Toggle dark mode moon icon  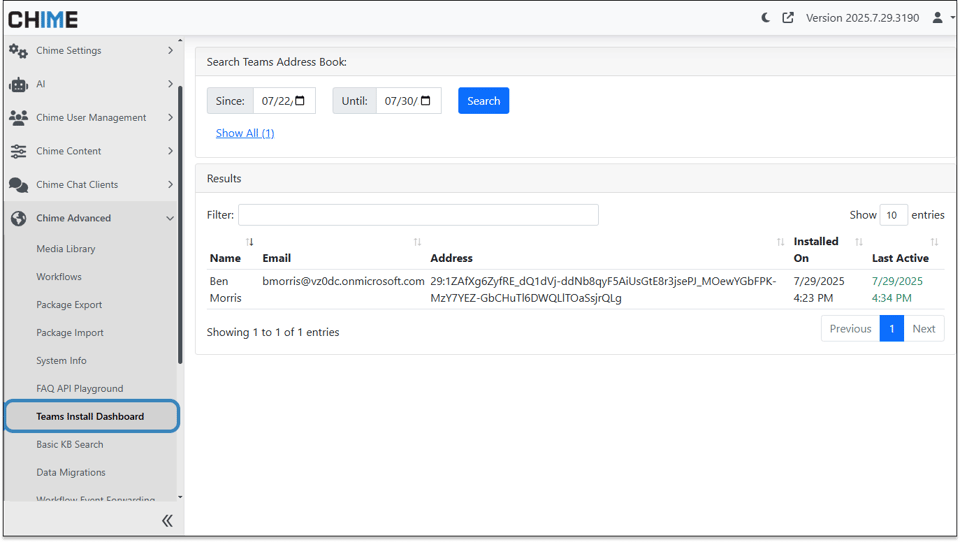(x=765, y=18)
